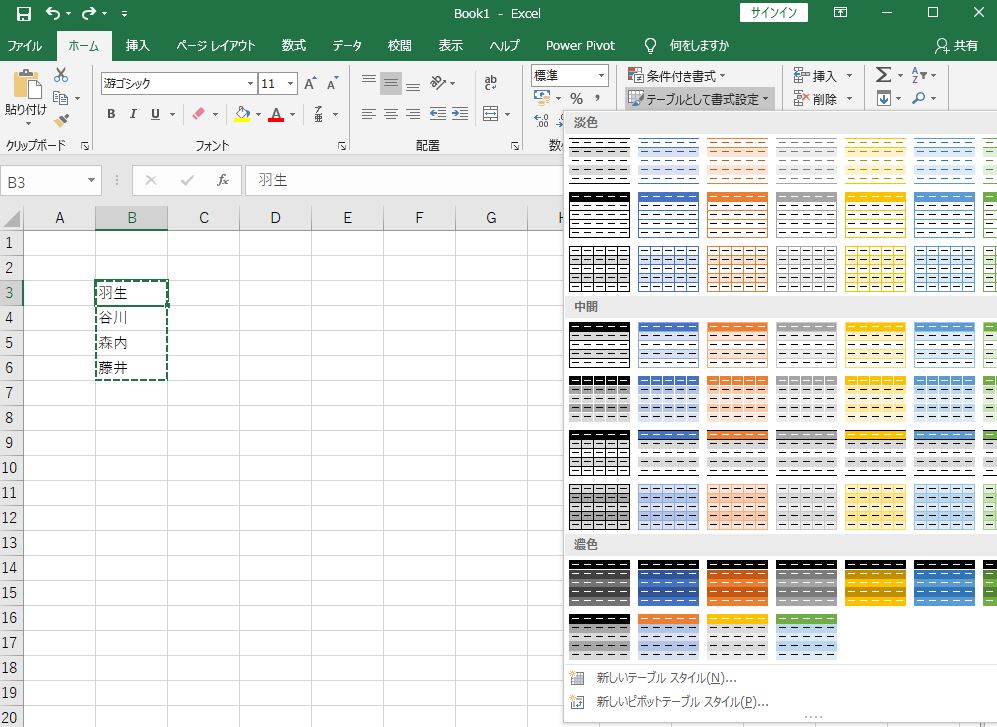Open the ファイル tab
997x727 pixels.
click(x=24, y=45)
